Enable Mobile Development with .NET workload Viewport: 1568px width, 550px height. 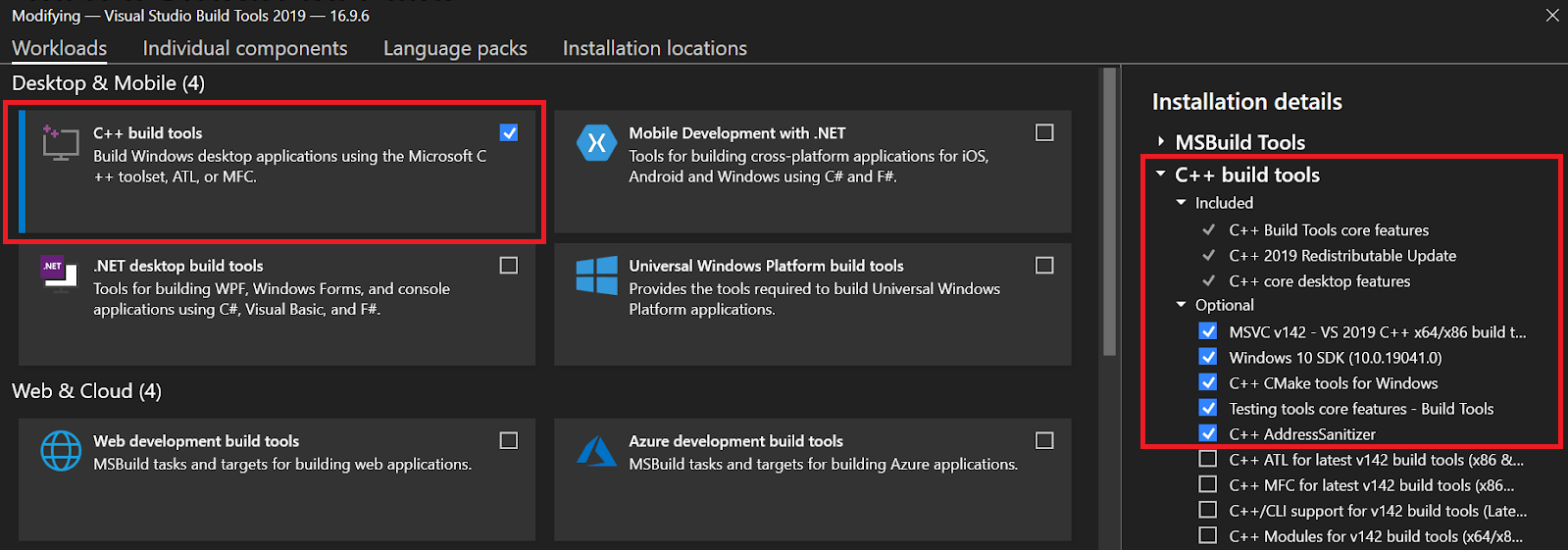(1044, 132)
